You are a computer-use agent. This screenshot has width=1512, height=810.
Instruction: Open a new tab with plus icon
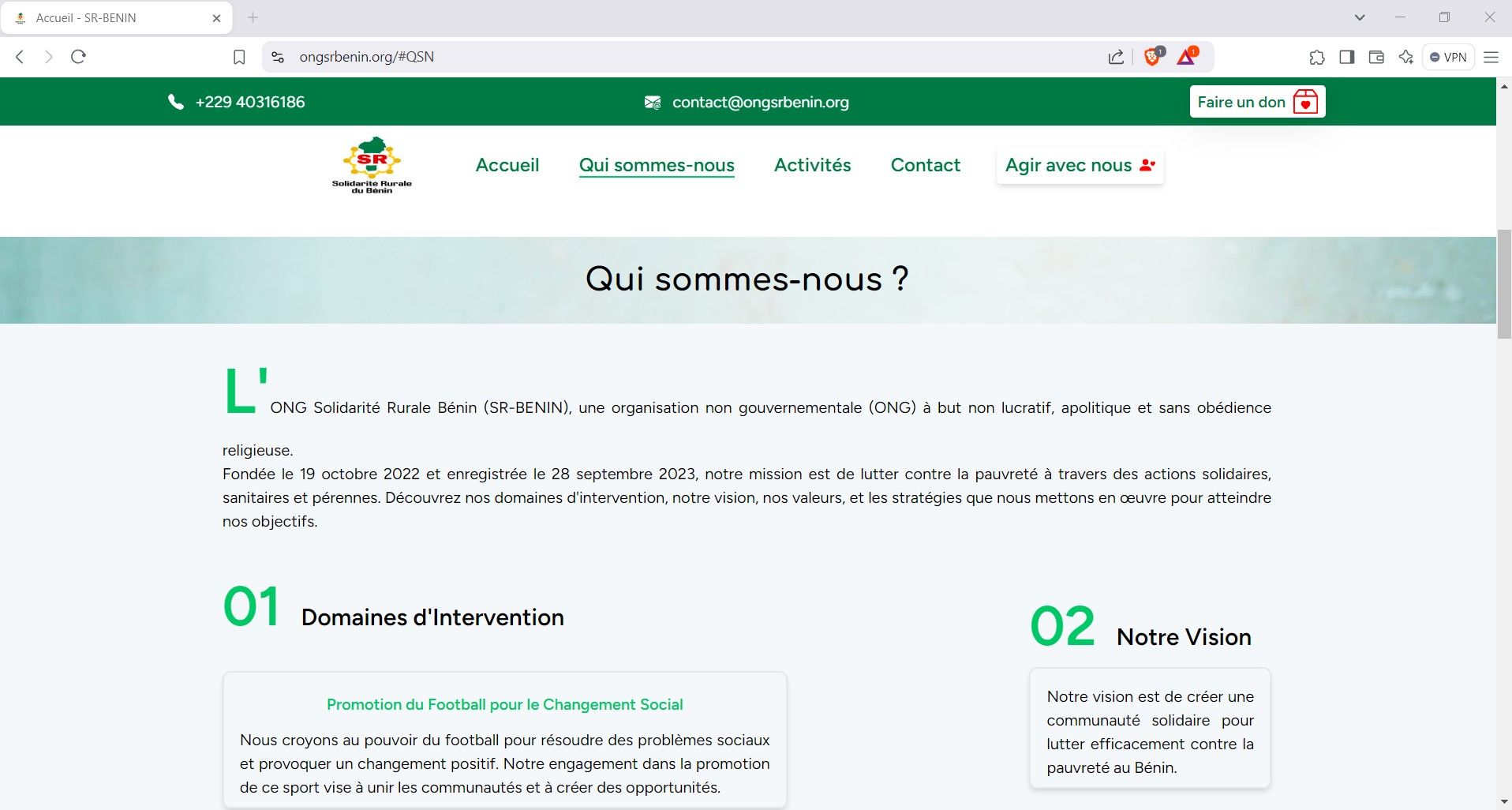tap(253, 17)
